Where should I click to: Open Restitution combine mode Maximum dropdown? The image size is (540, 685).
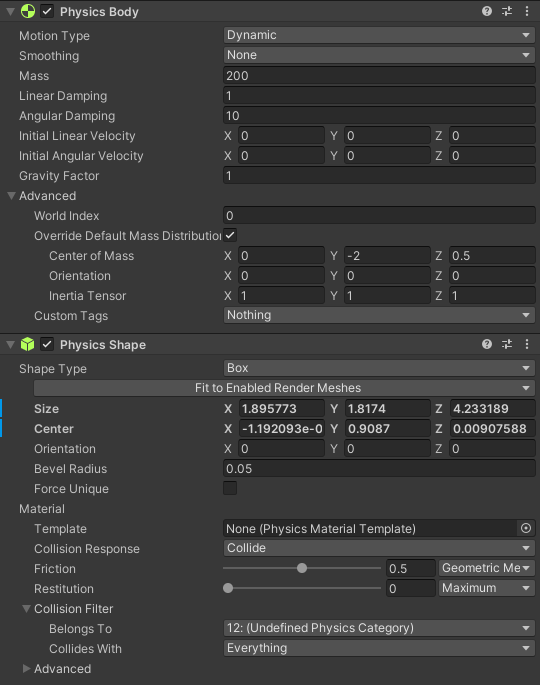487,588
